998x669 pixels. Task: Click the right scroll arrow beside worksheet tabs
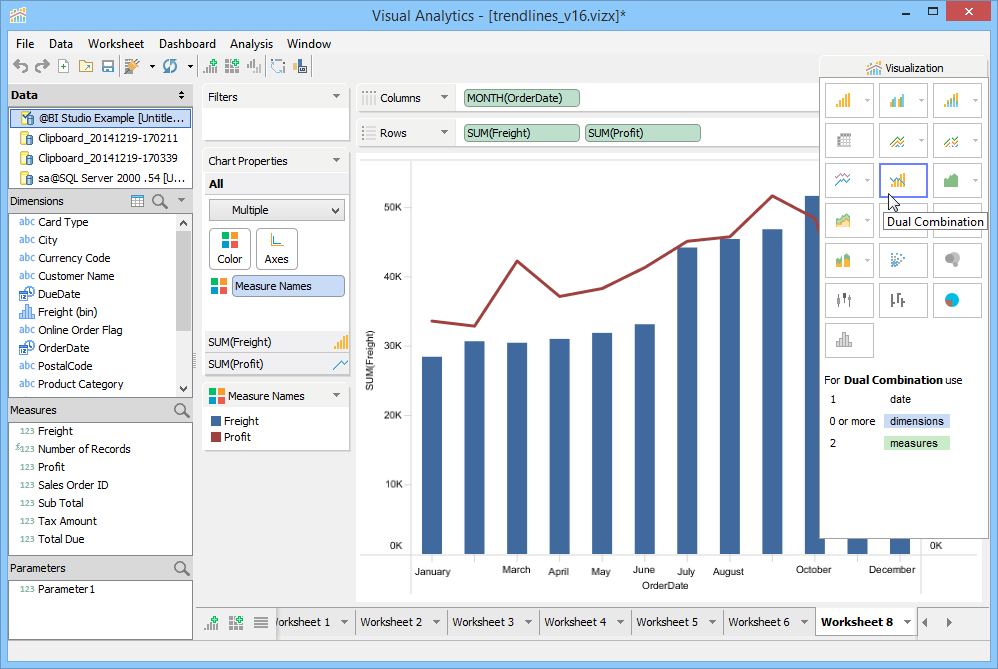pos(949,623)
